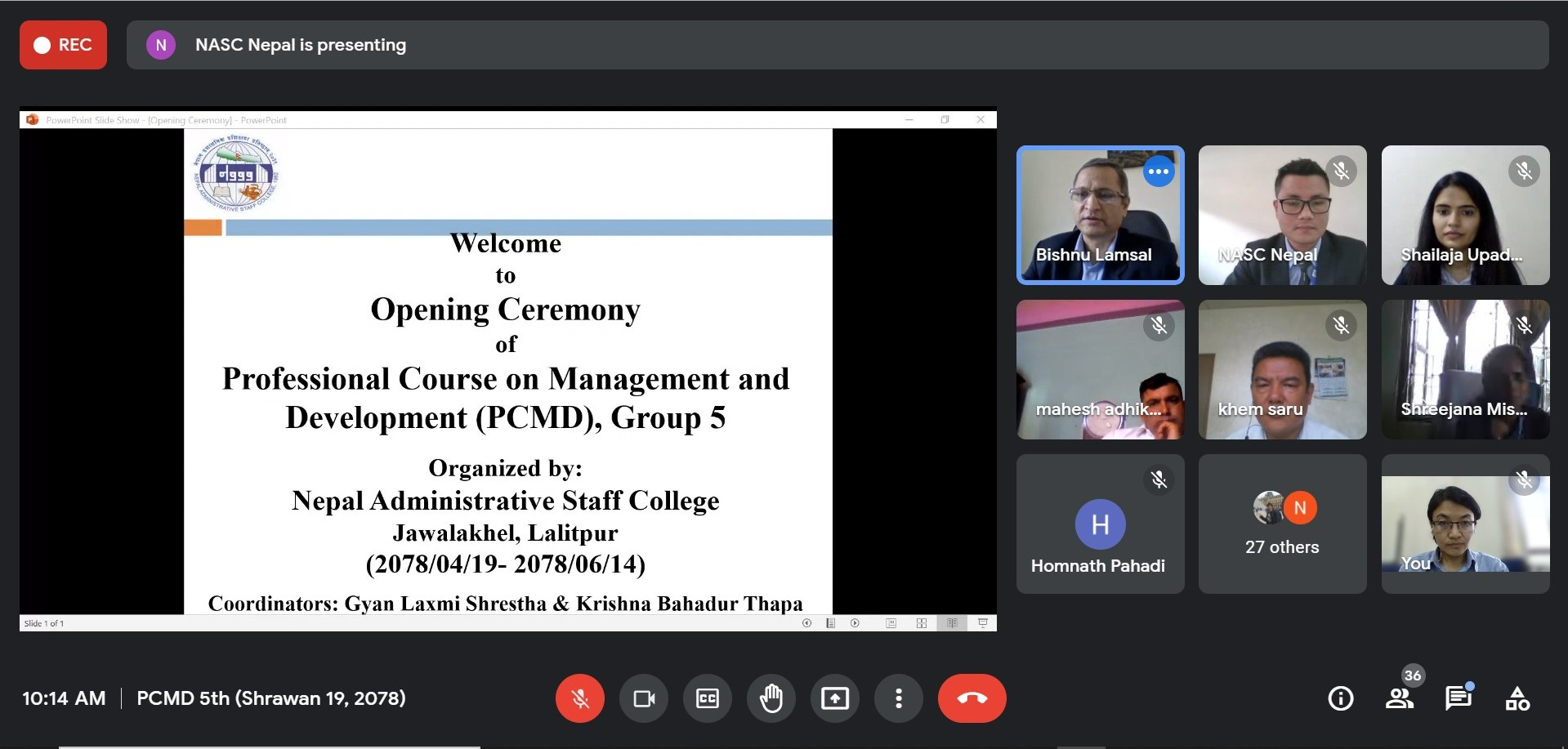Open options on Bishnu Lamsal's tile
This screenshot has width=1568, height=749.
pos(1159,172)
